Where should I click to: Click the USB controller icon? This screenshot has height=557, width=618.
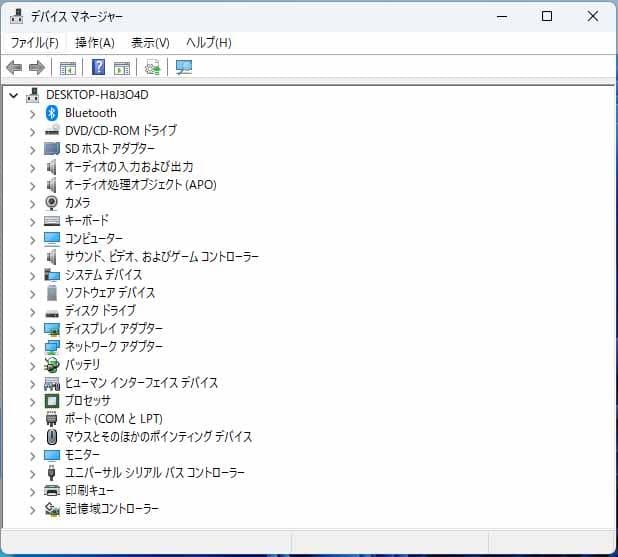coord(52,473)
